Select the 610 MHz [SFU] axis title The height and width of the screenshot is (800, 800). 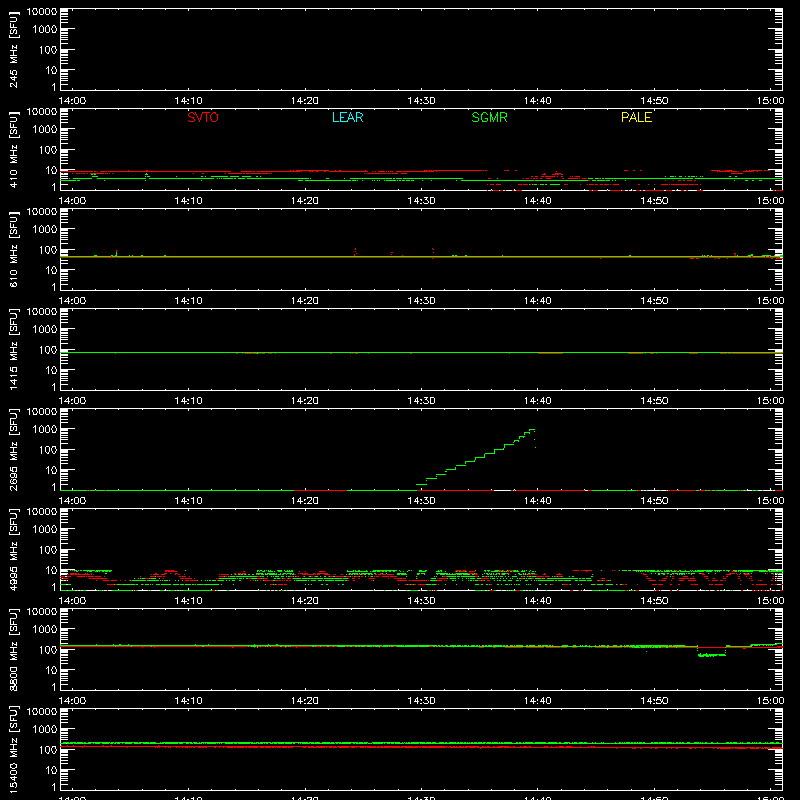14,249
